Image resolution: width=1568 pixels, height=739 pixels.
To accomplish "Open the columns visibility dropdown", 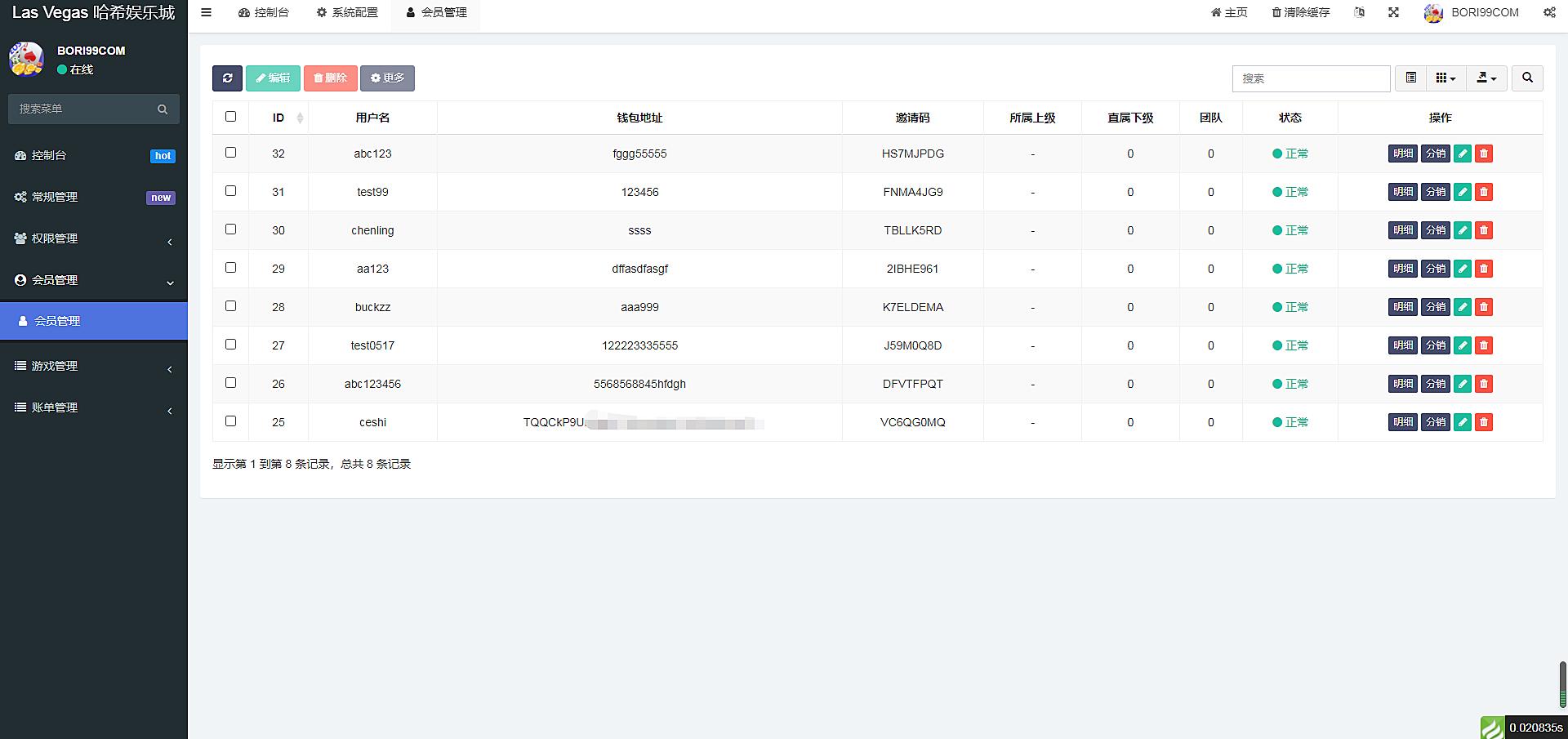I will pos(1445,78).
